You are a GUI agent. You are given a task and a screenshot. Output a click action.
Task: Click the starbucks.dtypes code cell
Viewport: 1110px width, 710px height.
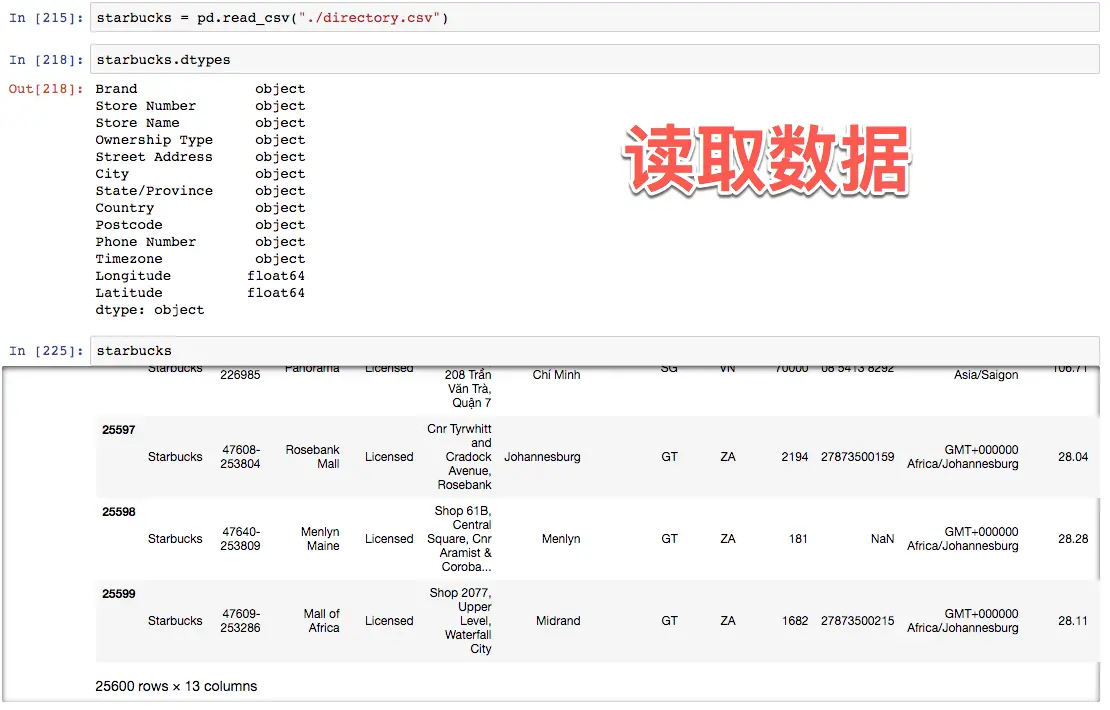pos(595,59)
